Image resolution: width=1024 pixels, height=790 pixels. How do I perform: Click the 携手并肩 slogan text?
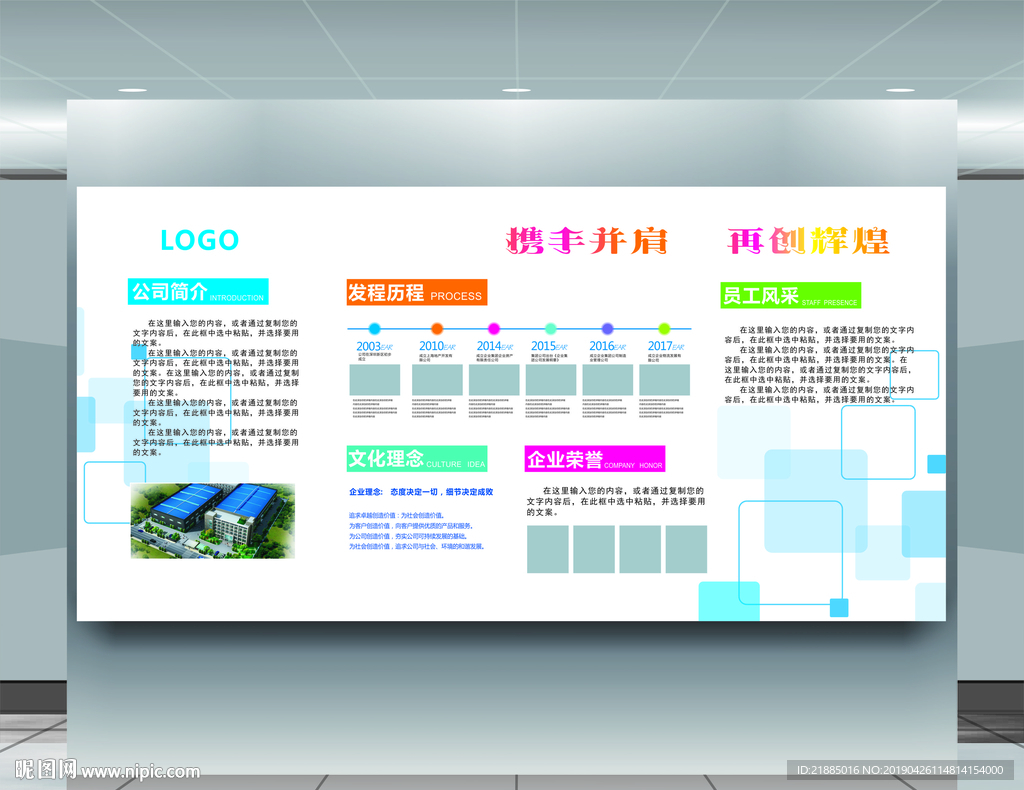tap(587, 241)
